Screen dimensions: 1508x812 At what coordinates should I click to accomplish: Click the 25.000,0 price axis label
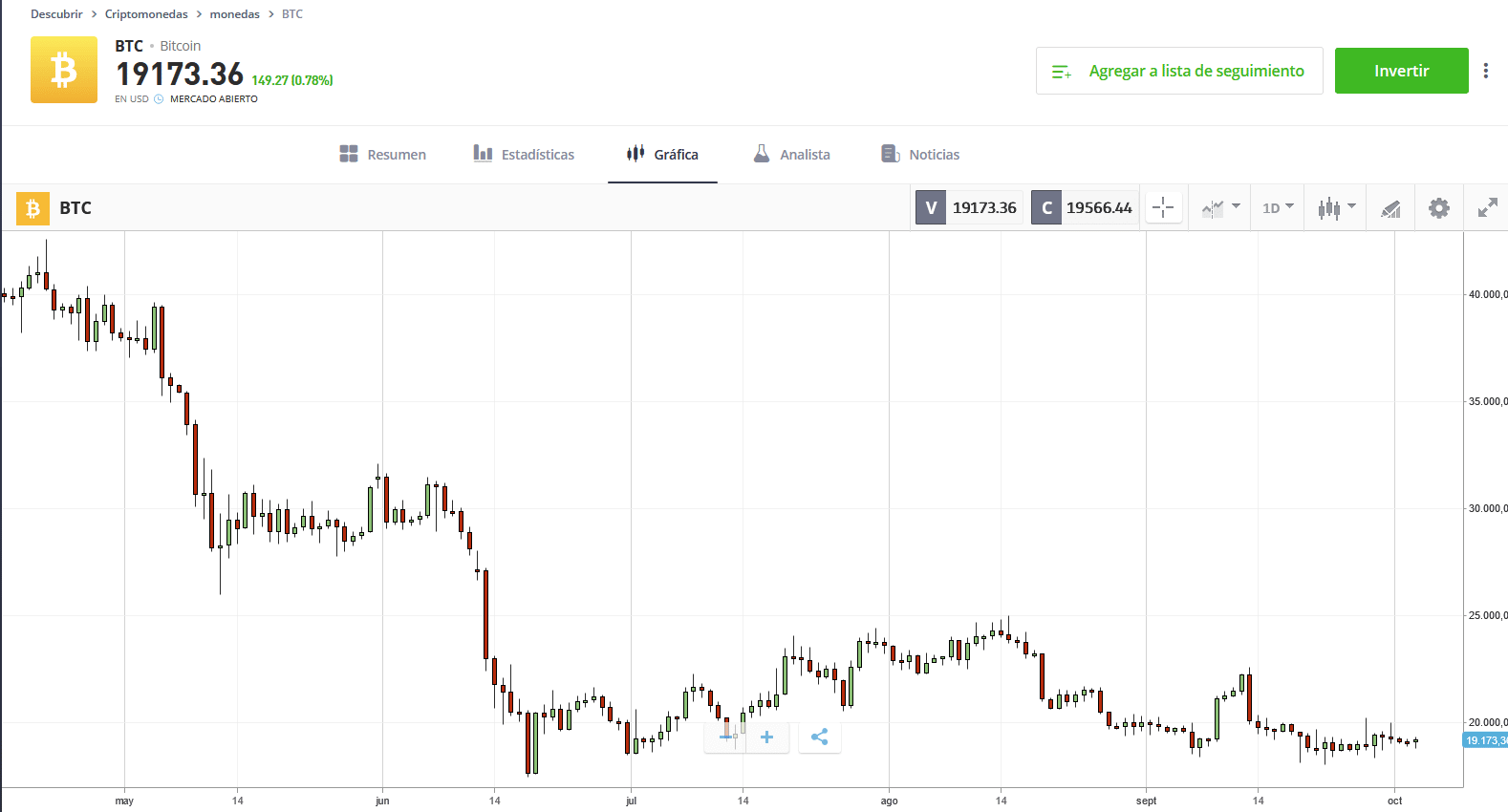pyautogui.click(x=1488, y=615)
